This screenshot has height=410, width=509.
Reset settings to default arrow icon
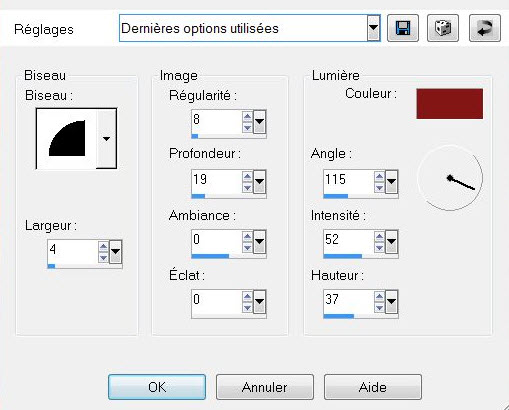pos(485,28)
